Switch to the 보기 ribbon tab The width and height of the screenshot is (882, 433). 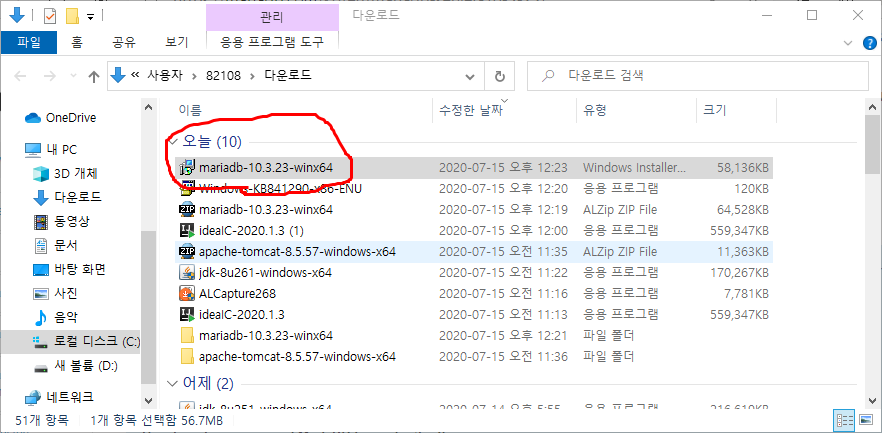(x=177, y=42)
